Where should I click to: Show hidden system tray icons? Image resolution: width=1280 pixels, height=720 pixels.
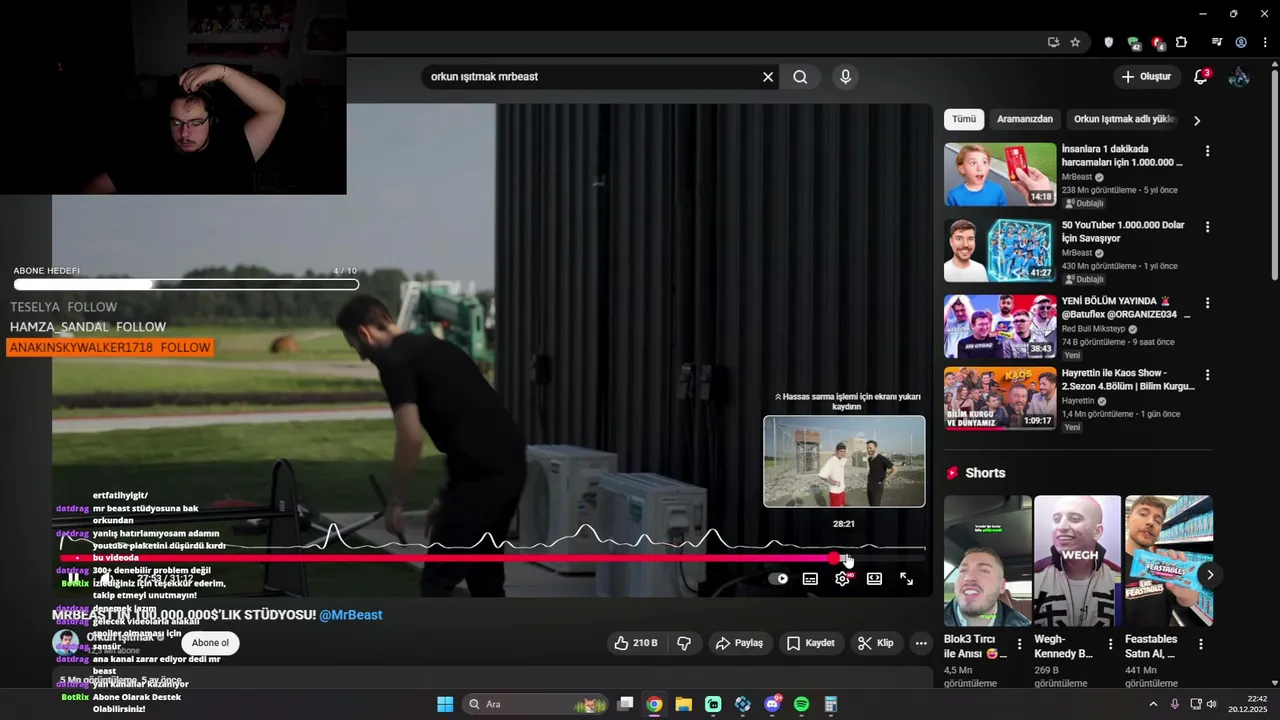(x=1153, y=704)
